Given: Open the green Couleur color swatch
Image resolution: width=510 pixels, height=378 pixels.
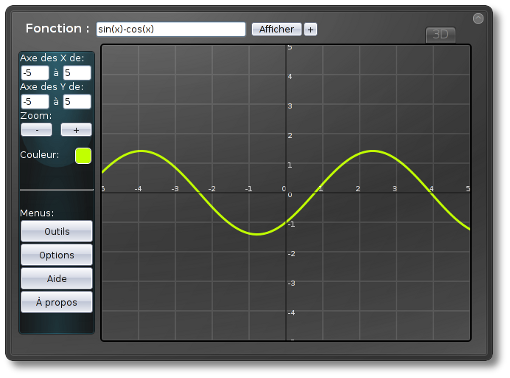Looking at the screenshot, I should (83, 156).
